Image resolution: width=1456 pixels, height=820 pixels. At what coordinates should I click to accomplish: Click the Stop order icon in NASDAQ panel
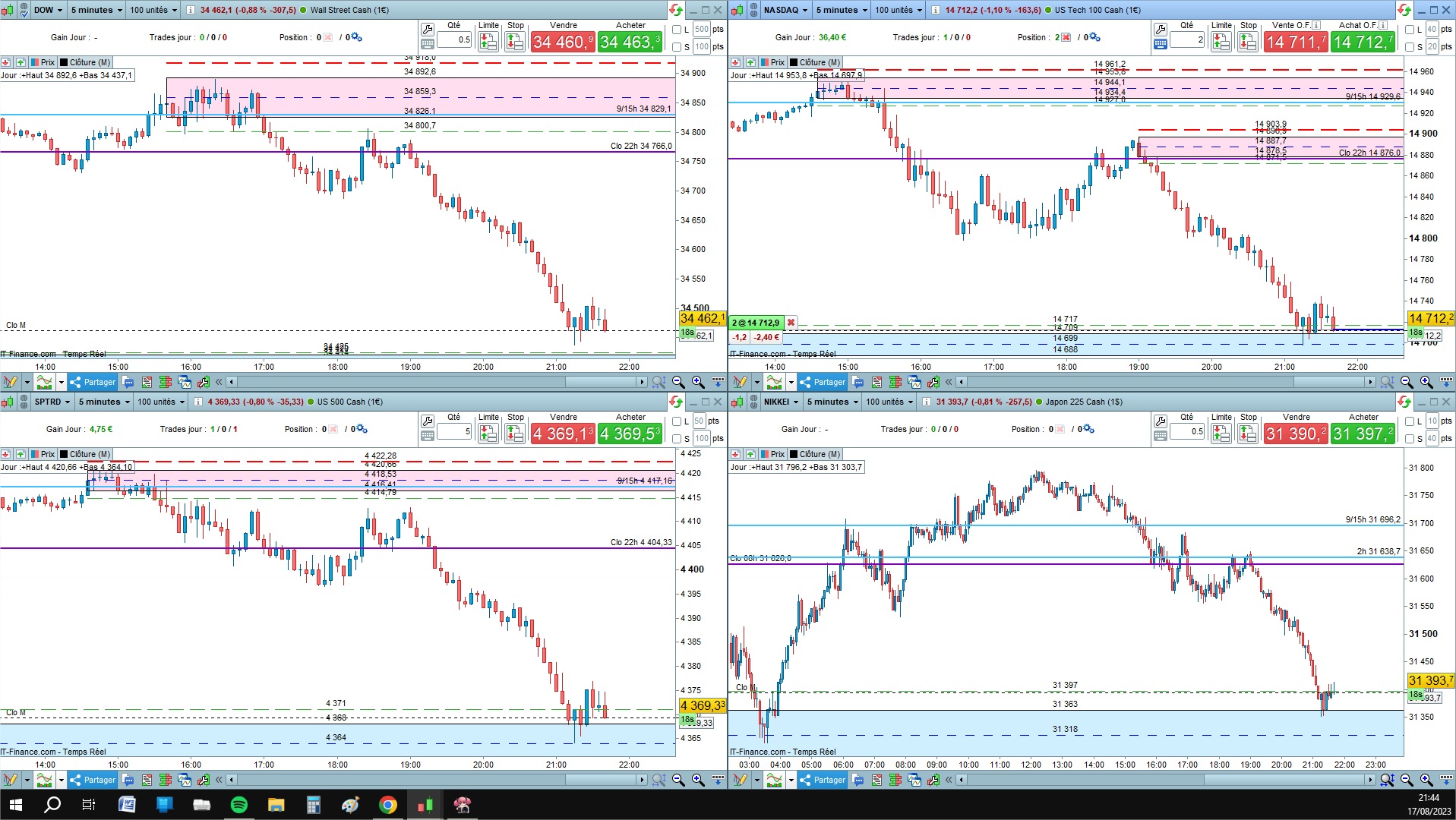point(1248,41)
